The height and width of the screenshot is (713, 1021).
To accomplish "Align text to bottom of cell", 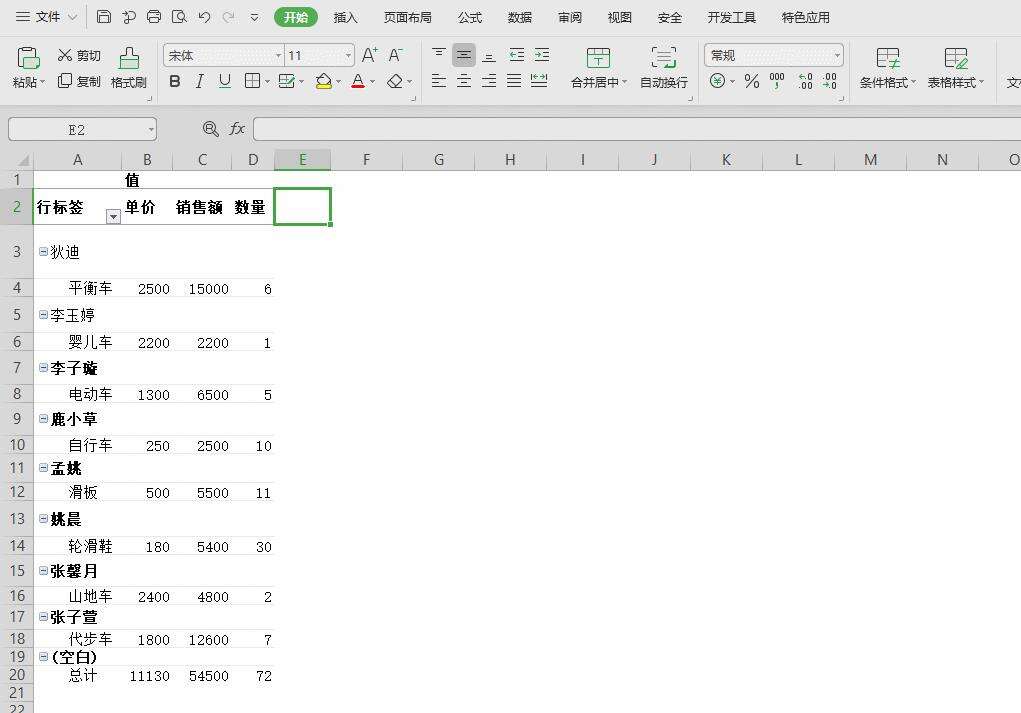I will [488, 55].
